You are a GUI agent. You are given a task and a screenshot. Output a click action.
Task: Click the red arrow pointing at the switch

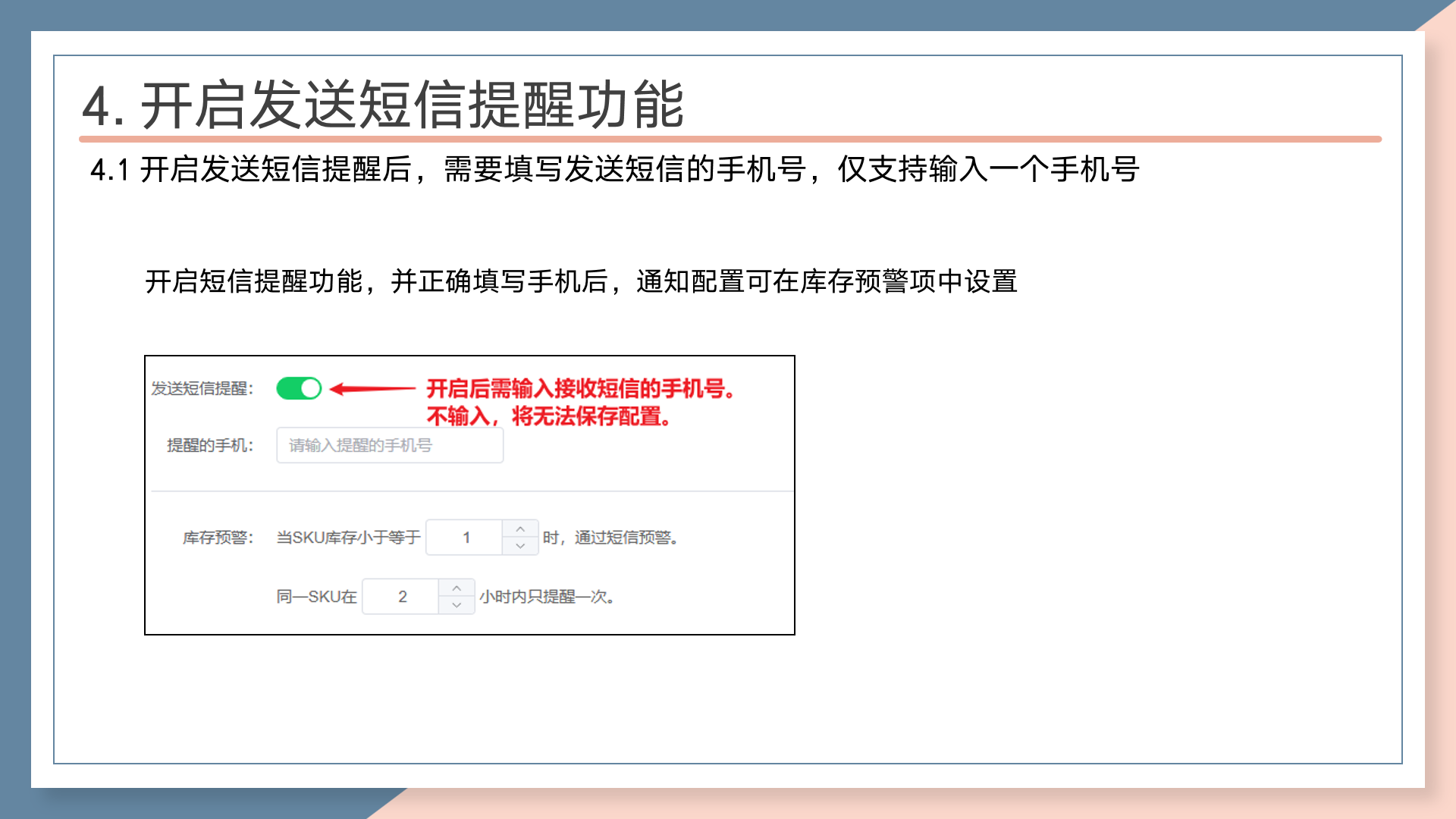click(x=372, y=389)
